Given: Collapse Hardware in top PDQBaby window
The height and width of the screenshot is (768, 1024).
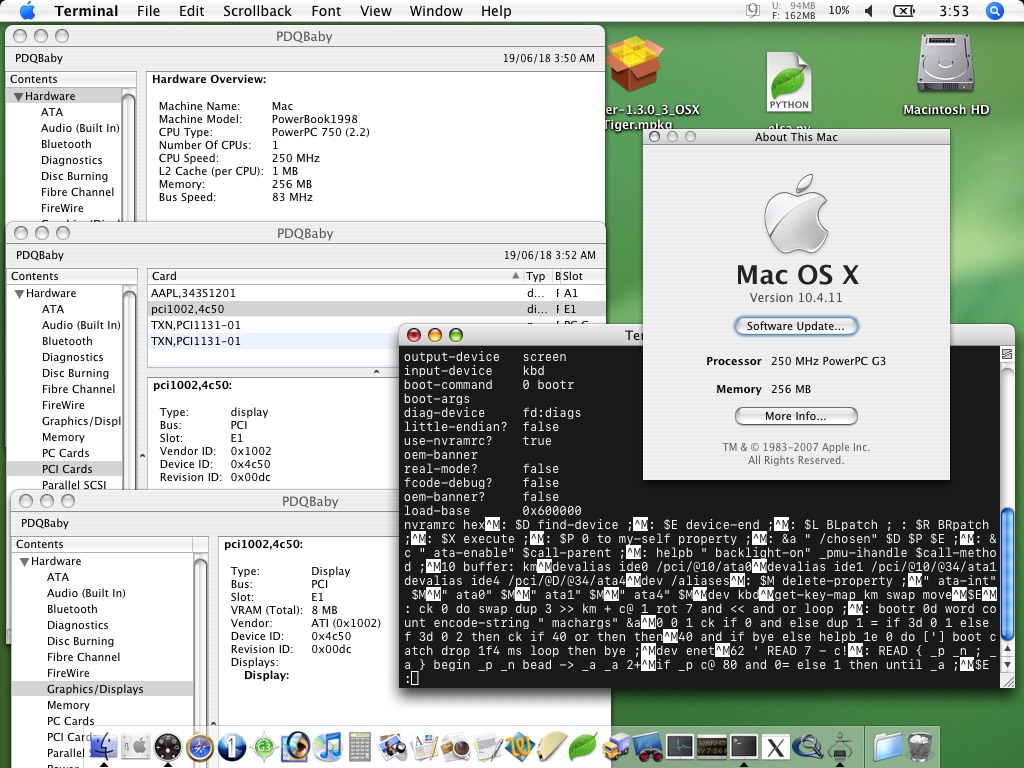Looking at the screenshot, I should point(18,97).
